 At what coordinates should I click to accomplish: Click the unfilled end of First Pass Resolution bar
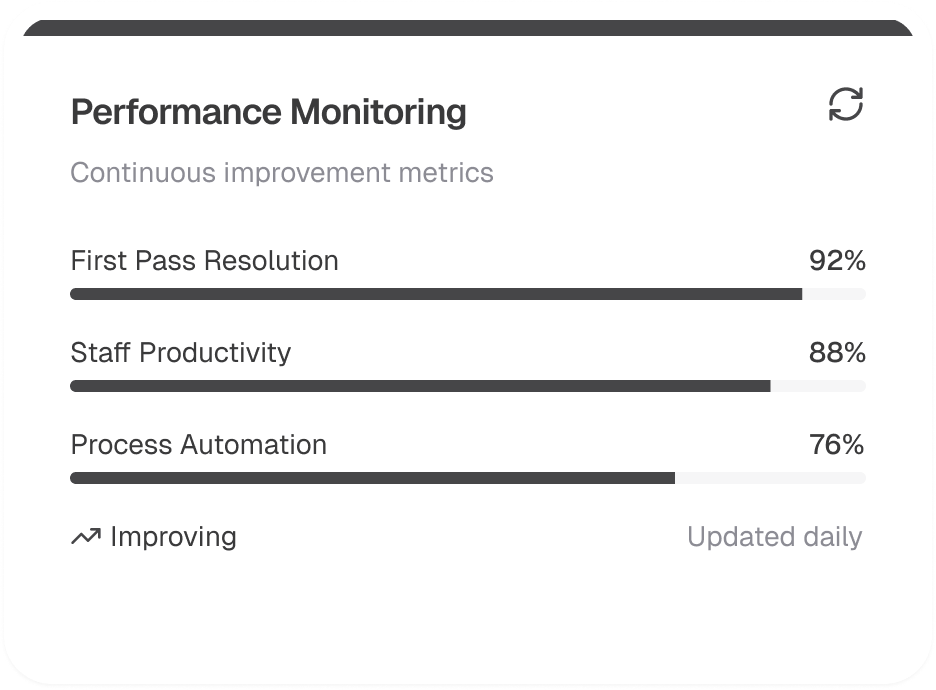834,294
